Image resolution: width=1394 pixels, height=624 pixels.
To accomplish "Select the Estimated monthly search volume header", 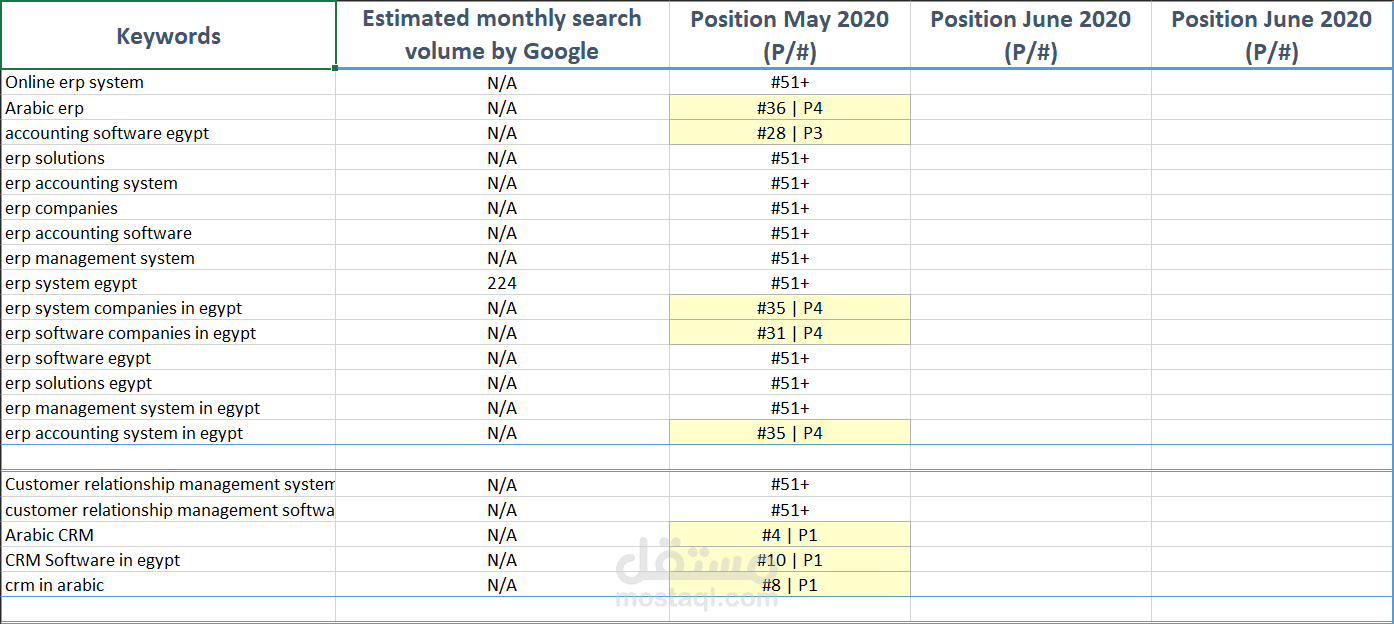I will 502,35.
